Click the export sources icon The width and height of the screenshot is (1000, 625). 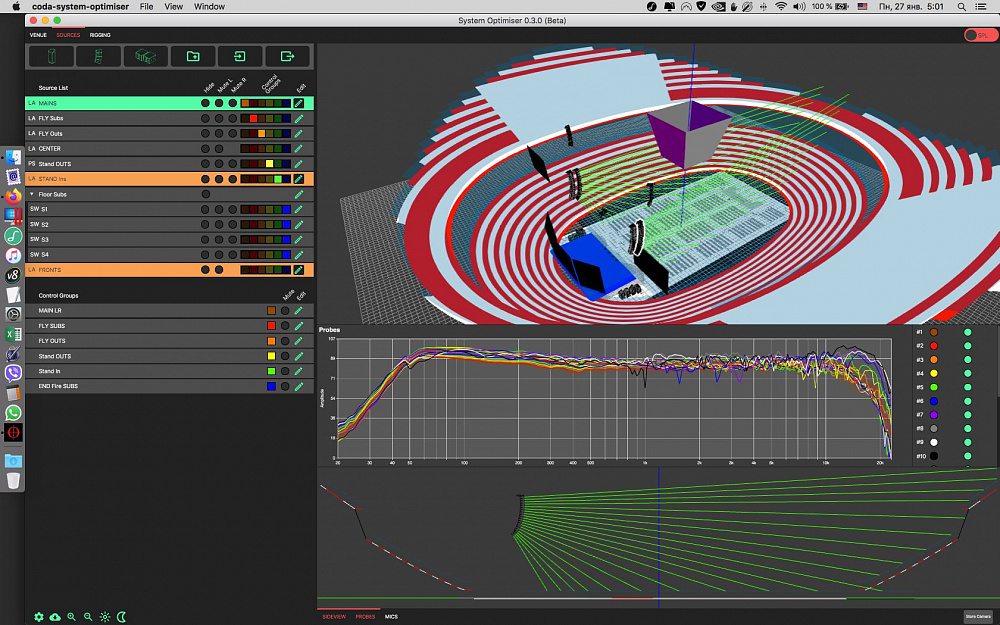[x=288, y=57]
